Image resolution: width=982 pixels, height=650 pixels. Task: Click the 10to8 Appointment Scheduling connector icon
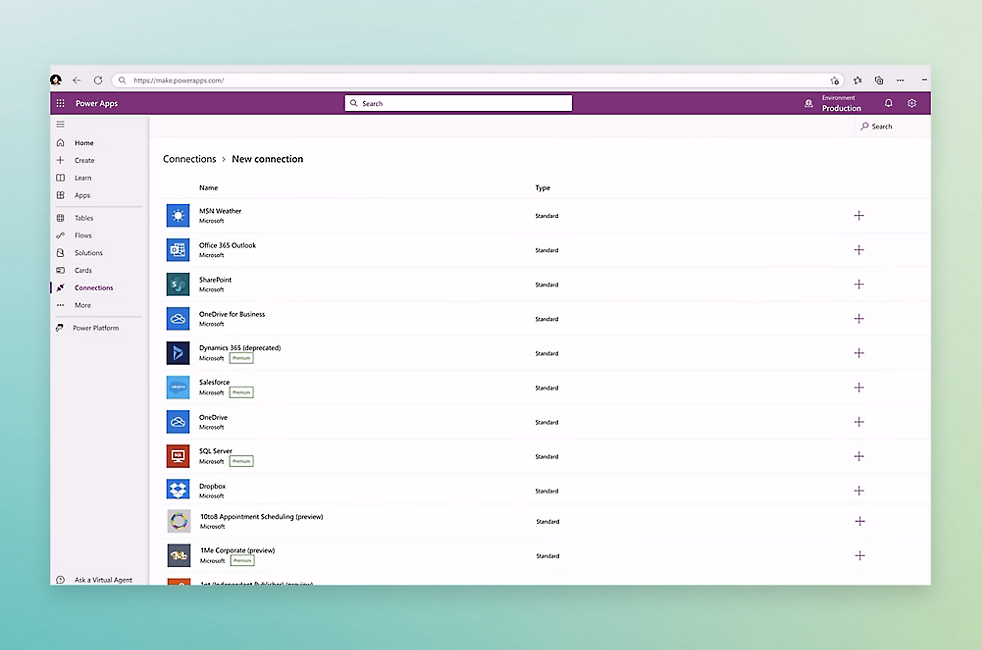click(x=179, y=521)
